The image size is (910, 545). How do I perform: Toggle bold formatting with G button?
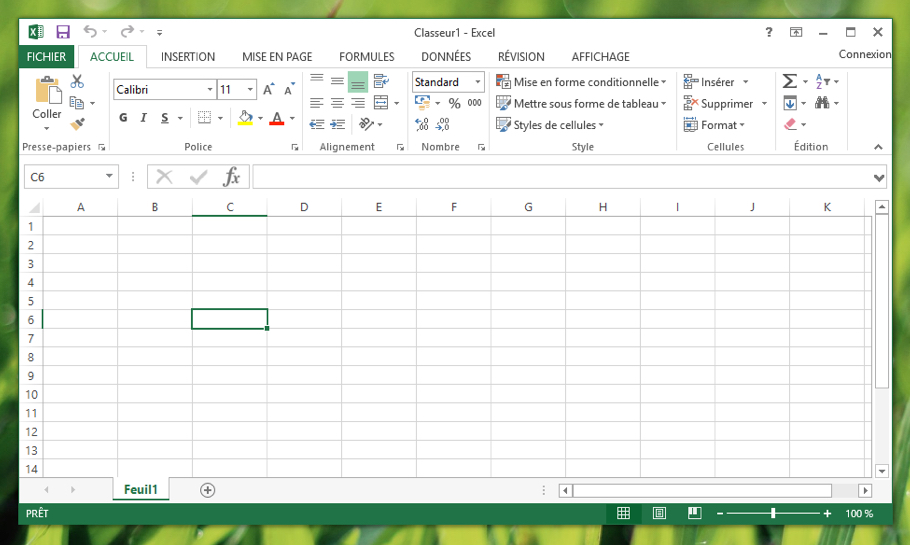pos(123,118)
